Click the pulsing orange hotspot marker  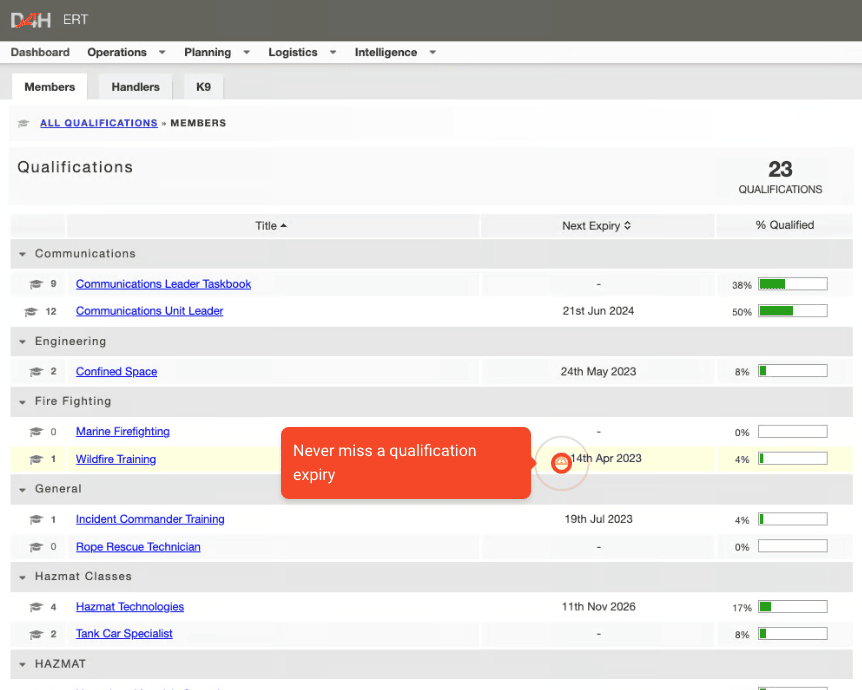click(561, 462)
